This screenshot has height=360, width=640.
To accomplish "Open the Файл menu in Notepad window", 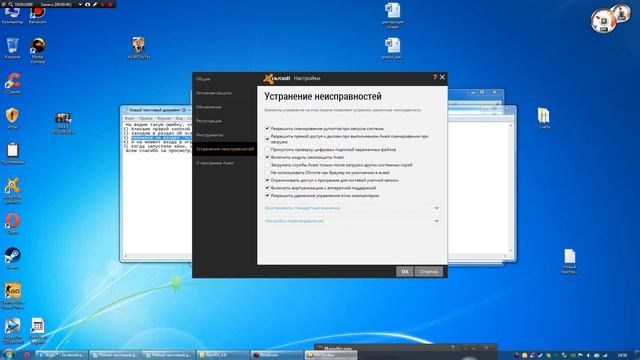I will click(130, 118).
